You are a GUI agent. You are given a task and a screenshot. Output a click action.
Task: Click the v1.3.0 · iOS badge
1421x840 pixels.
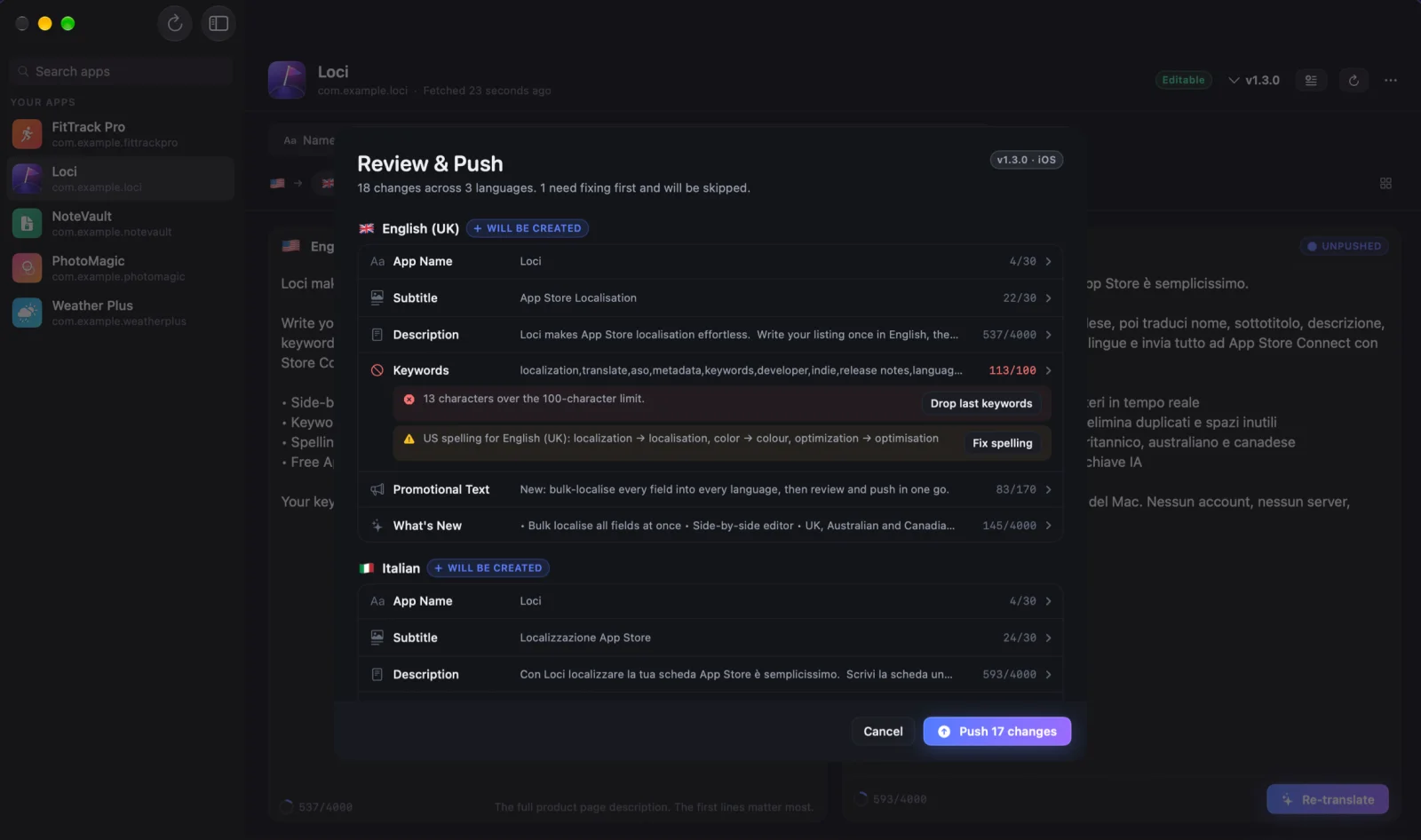point(1027,160)
